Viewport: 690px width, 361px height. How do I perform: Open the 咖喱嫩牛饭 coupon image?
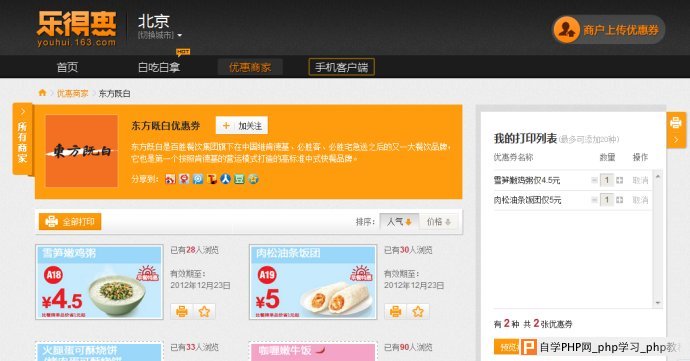[313, 351]
